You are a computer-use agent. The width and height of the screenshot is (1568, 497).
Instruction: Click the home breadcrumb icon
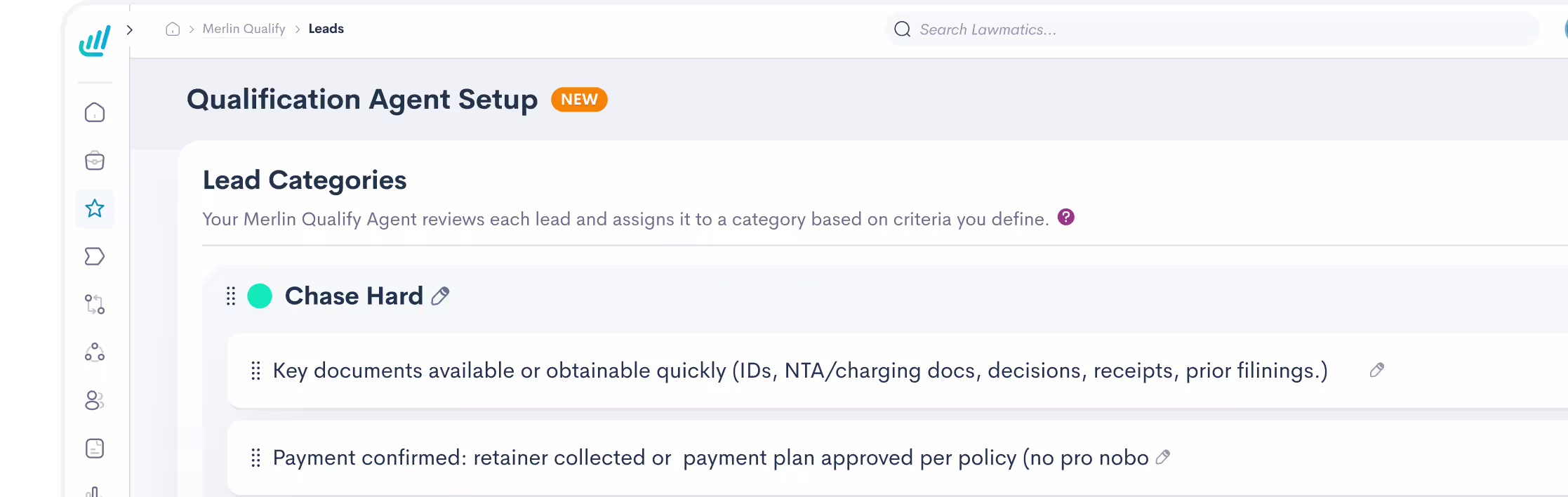pyautogui.click(x=173, y=29)
